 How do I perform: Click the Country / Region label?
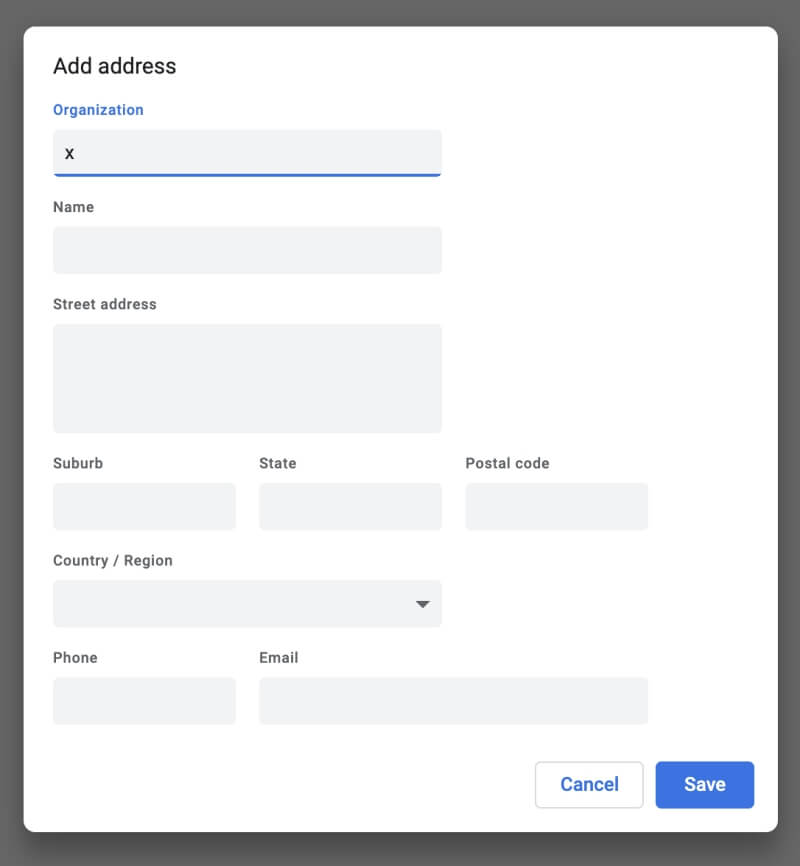pyautogui.click(x=113, y=561)
